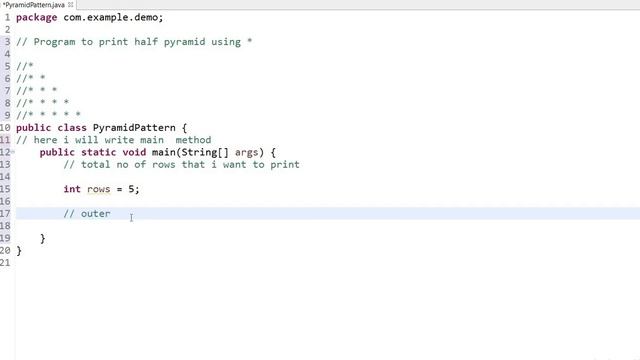The width and height of the screenshot is (640, 360).
Task: Click line number 10 in the gutter
Action: (5, 128)
